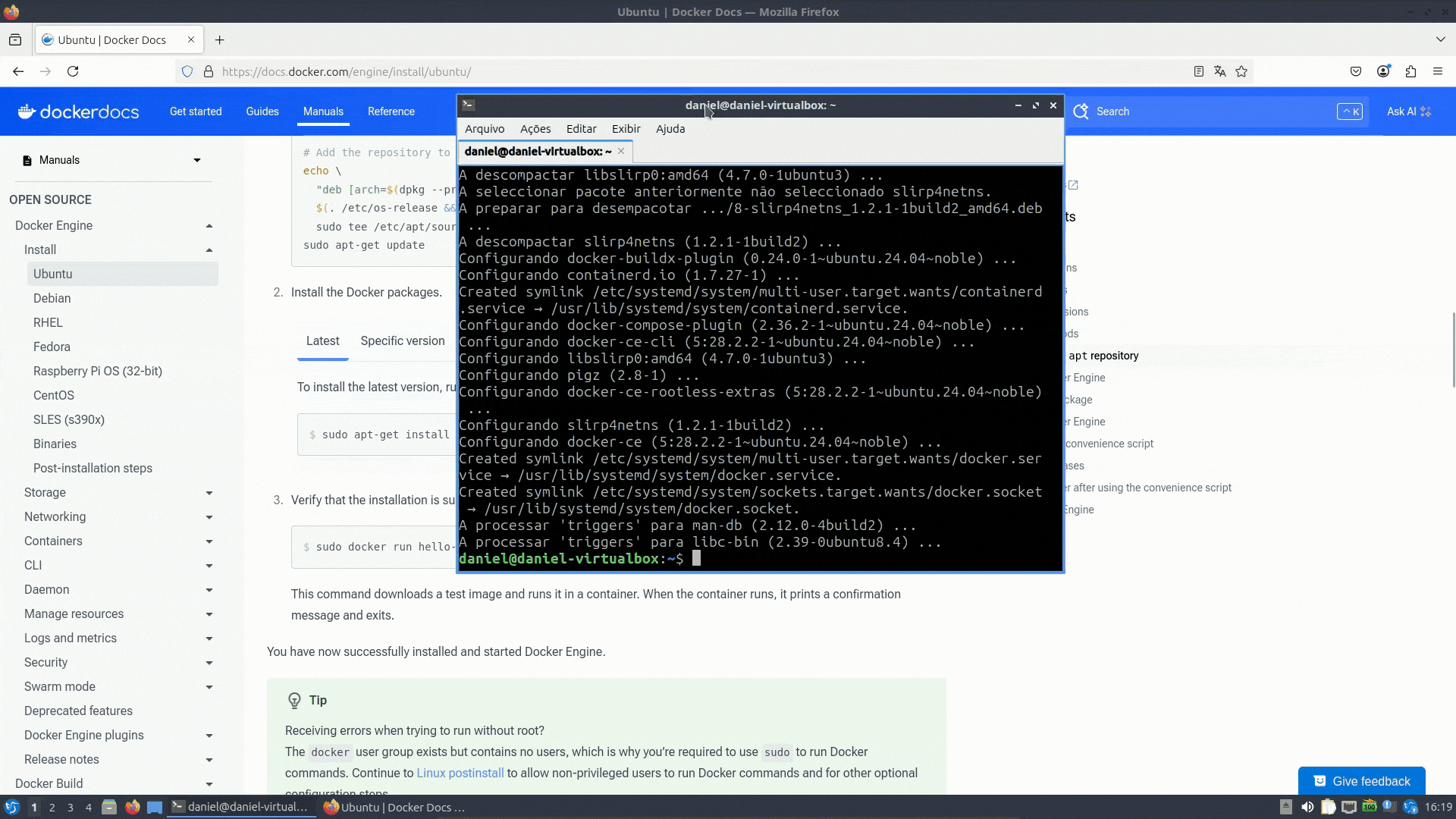1456x819 pixels.
Task: Open the clipboard manager tray icon
Action: 1328,807
